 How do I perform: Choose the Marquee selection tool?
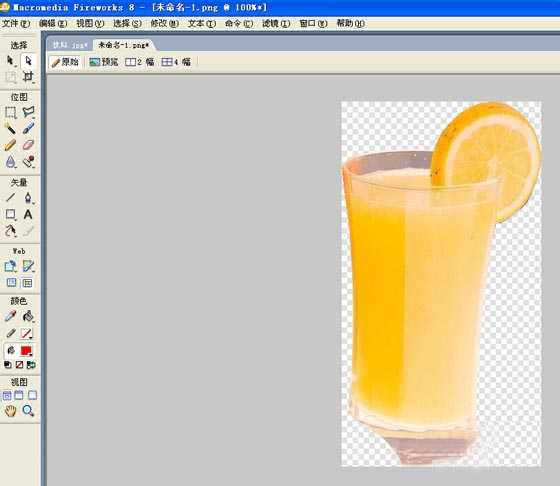click(x=10, y=112)
